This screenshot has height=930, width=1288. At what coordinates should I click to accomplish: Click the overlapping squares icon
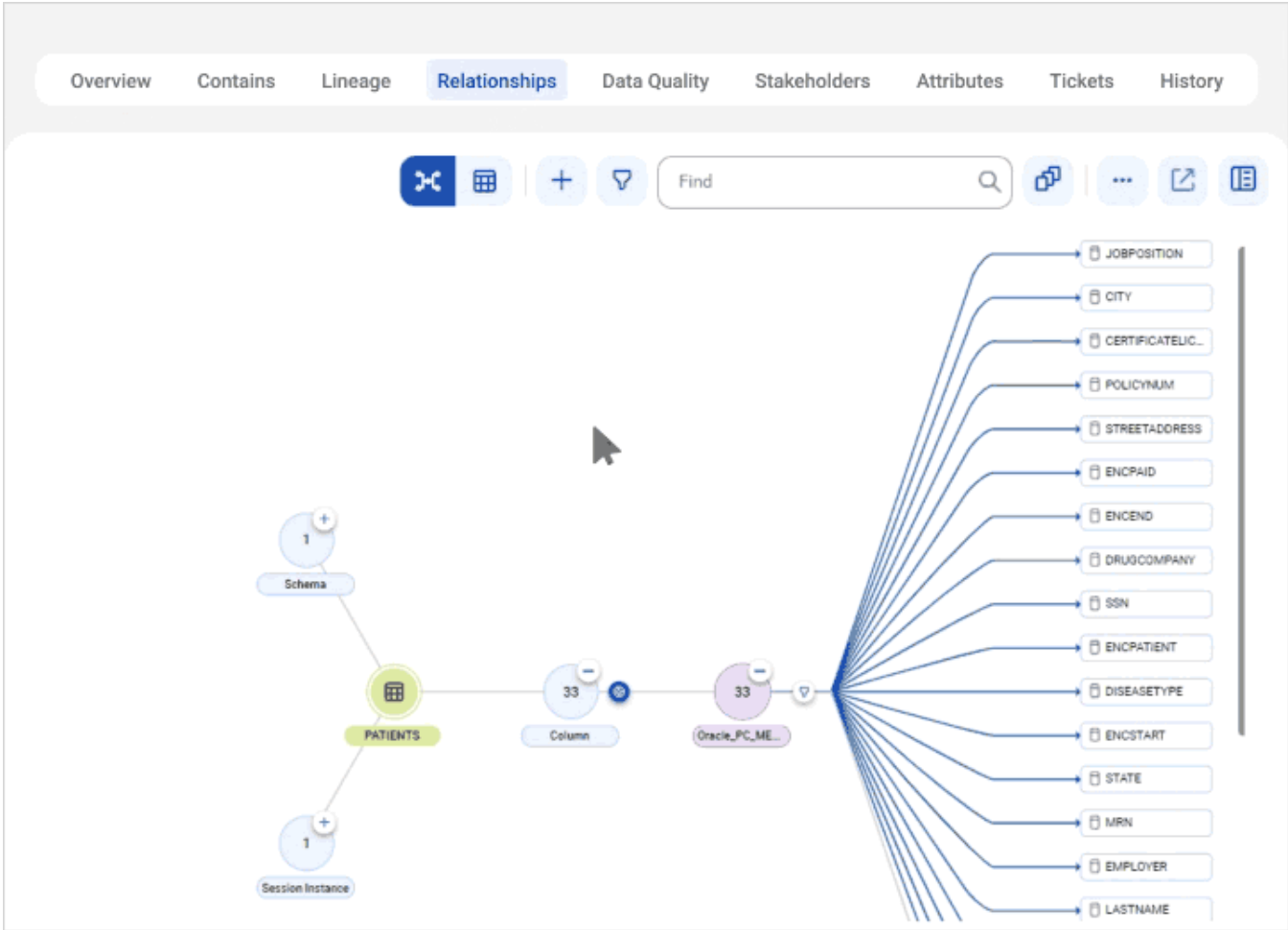pyautogui.click(x=1047, y=179)
